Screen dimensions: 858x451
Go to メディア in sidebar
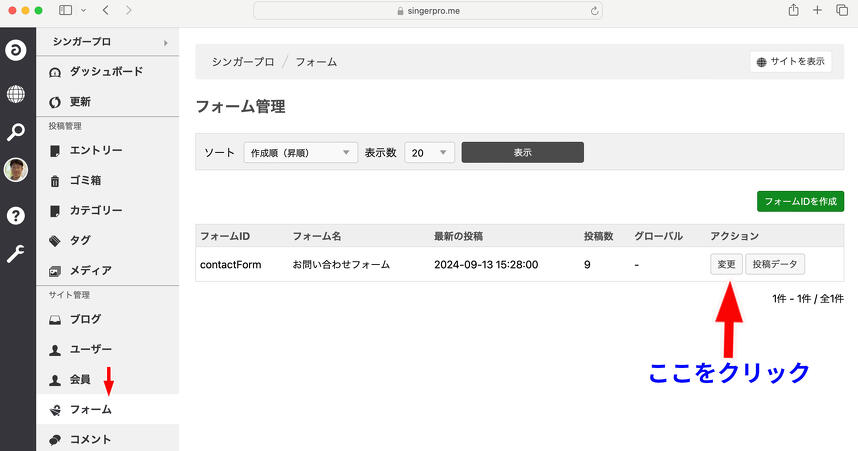tap(90, 270)
